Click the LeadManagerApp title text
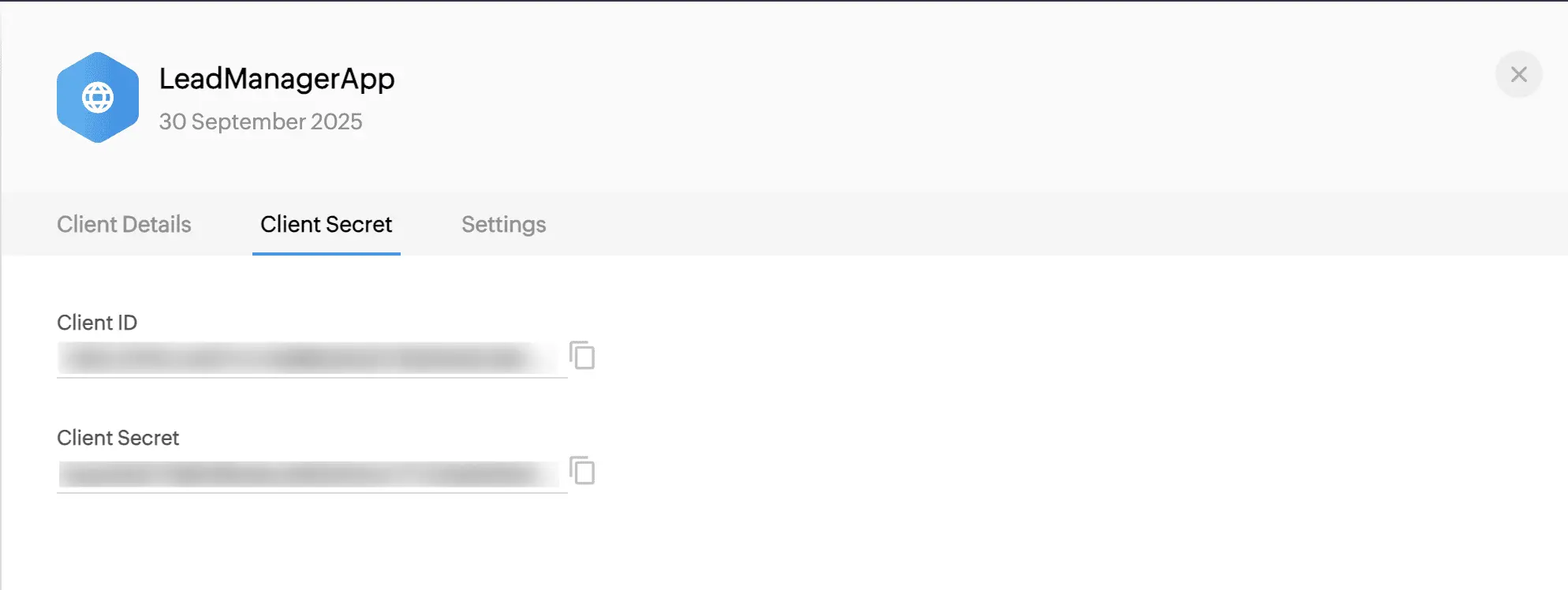Screen dimensions: 1568x590 point(276,79)
